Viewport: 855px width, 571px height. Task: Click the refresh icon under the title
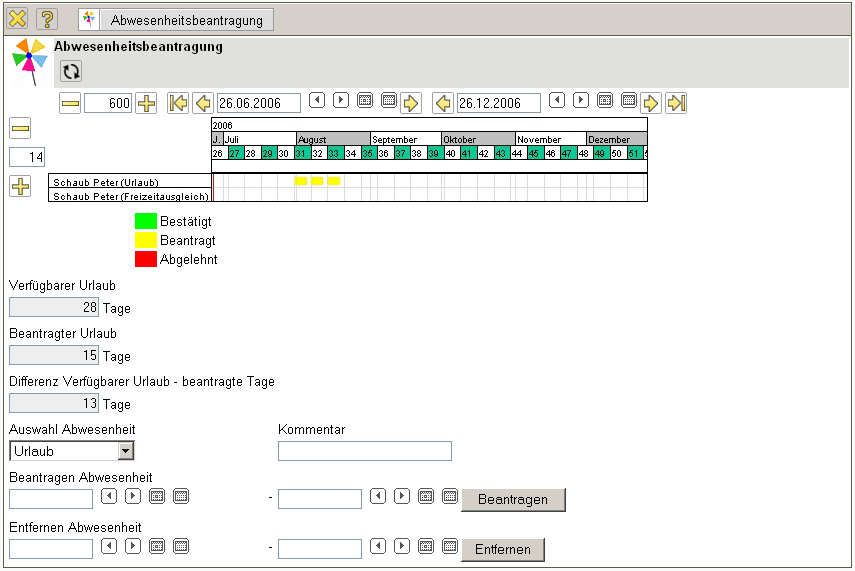[x=71, y=71]
